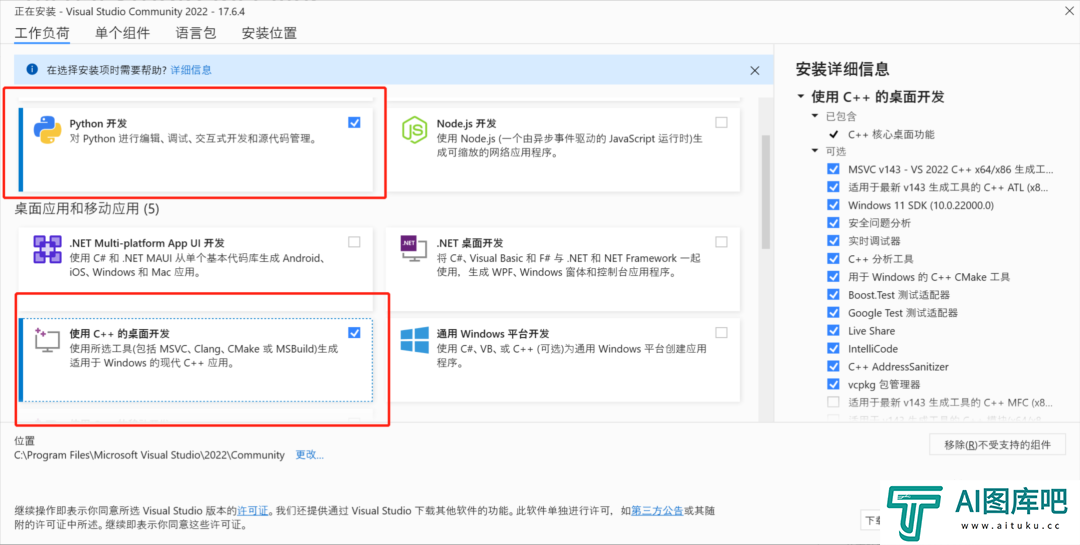Click the C++ 核心桌面功能 included item

pyautogui.click(x=891, y=134)
